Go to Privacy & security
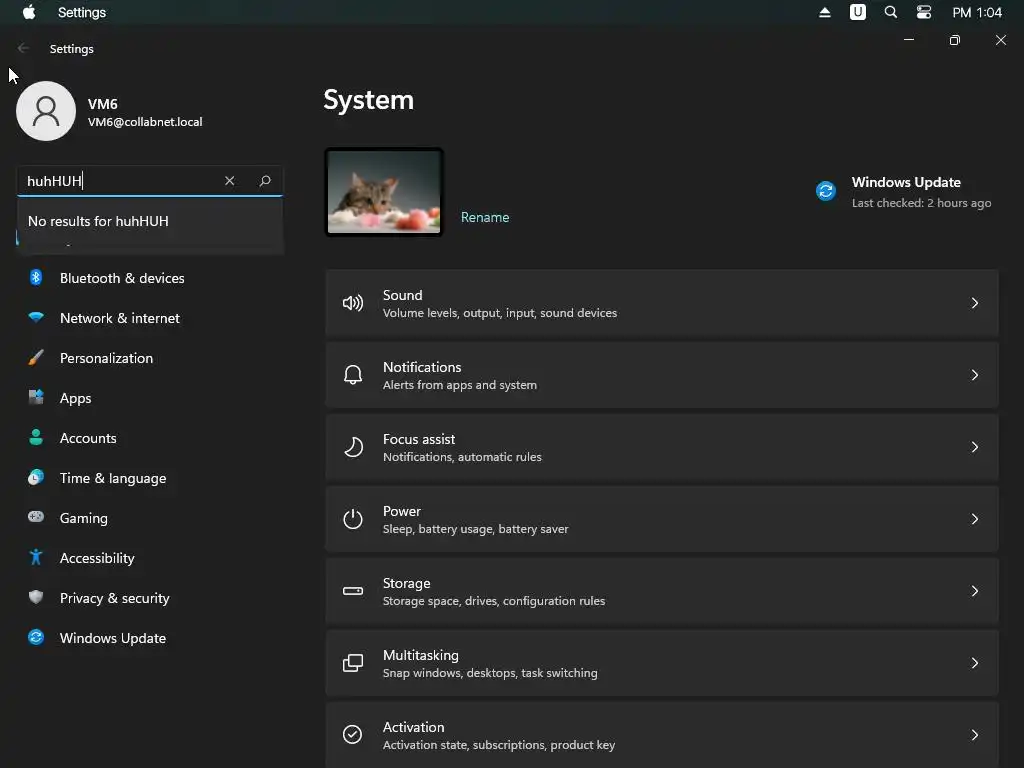1024x768 pixels. click(x=150, y=598)
